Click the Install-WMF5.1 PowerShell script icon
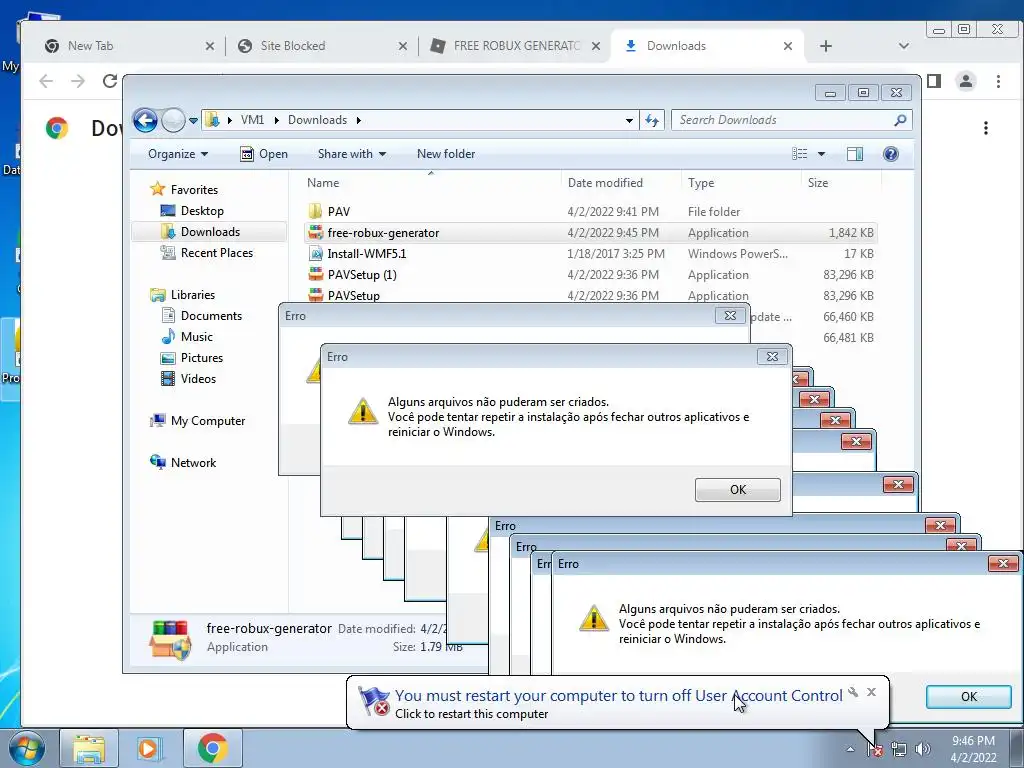This screenshot has height=768, width=1024. click(315, 253)
